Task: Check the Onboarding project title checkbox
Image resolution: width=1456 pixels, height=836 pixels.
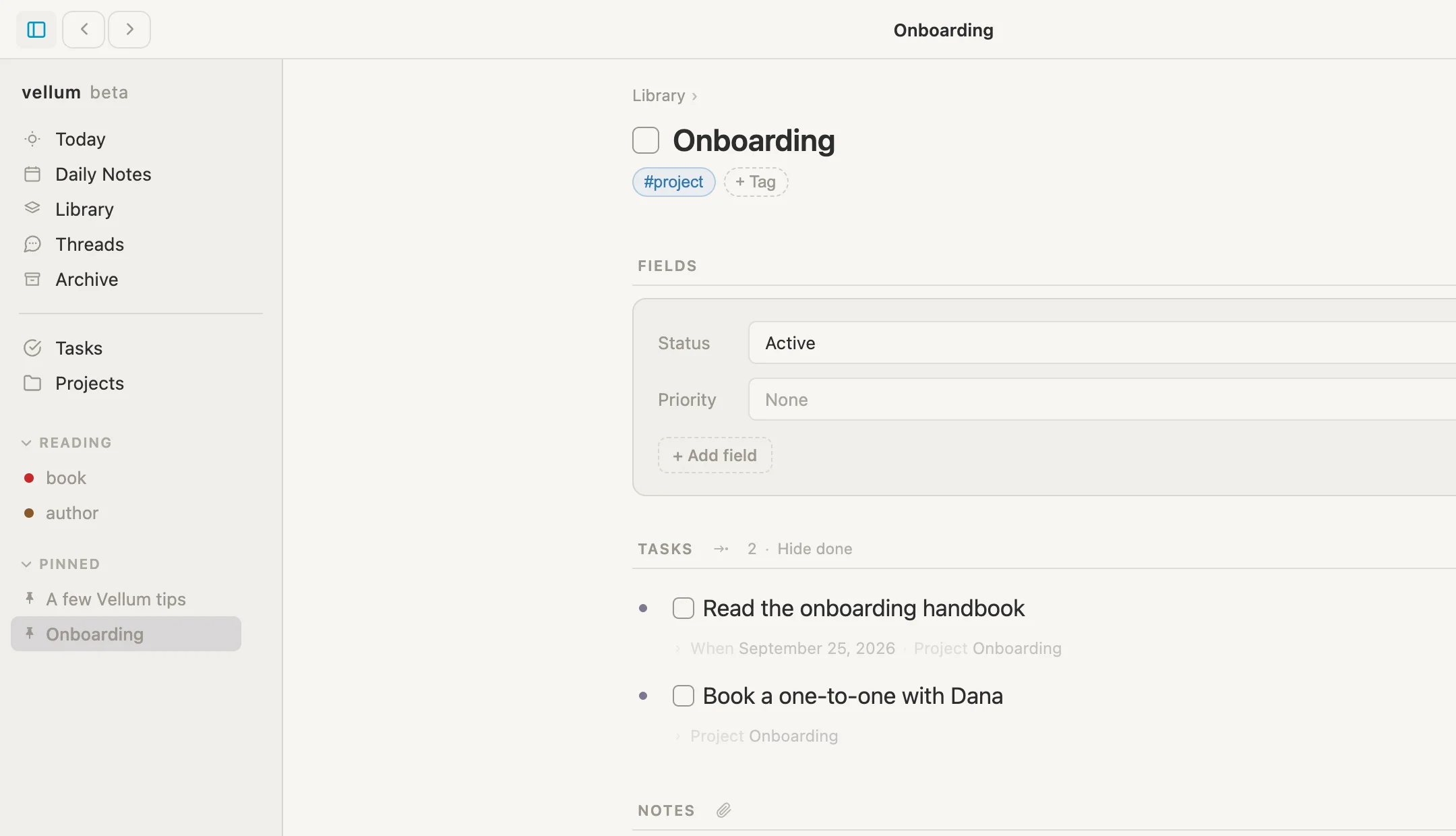Action: click(x=646, y=140)
